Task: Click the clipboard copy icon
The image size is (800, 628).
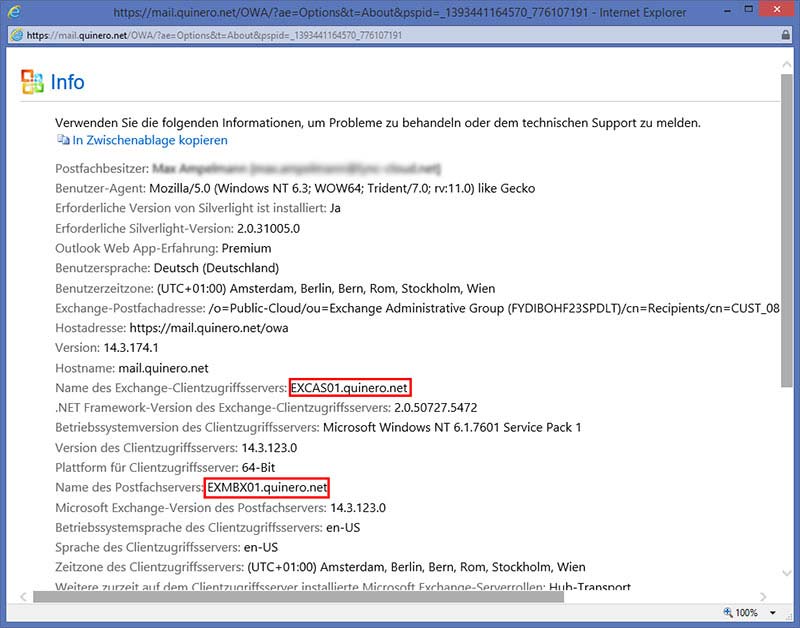Action: pos(63,141)
